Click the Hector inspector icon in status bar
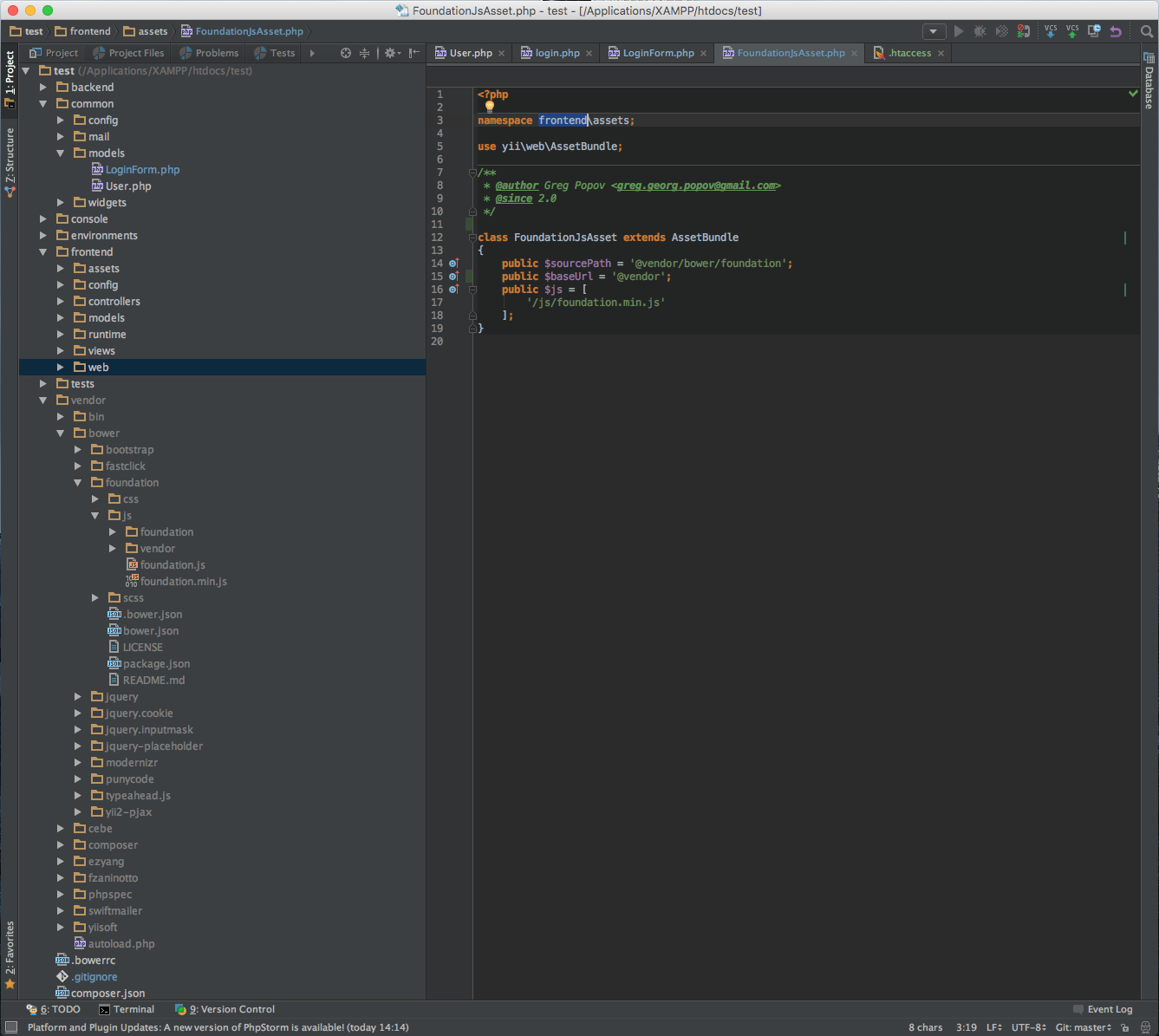 (x=1145, y=1027)
